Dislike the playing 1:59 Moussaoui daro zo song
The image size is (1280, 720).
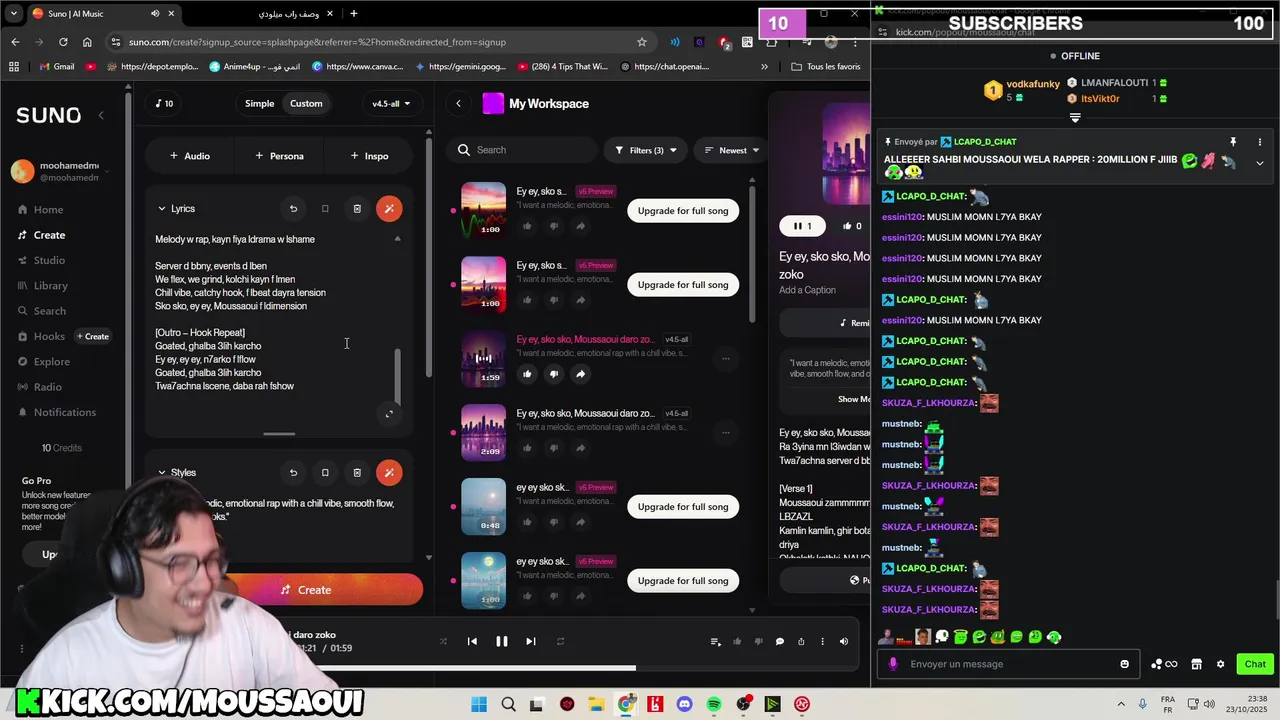pos(553,374)
